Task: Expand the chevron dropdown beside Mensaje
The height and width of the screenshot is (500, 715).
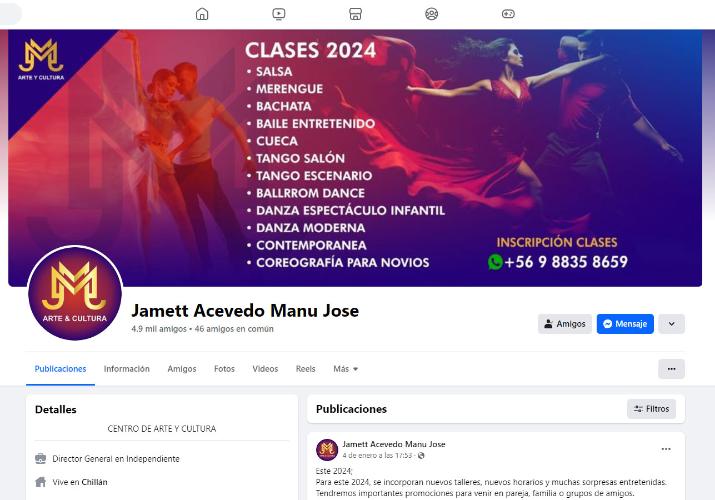Action: 671,324
